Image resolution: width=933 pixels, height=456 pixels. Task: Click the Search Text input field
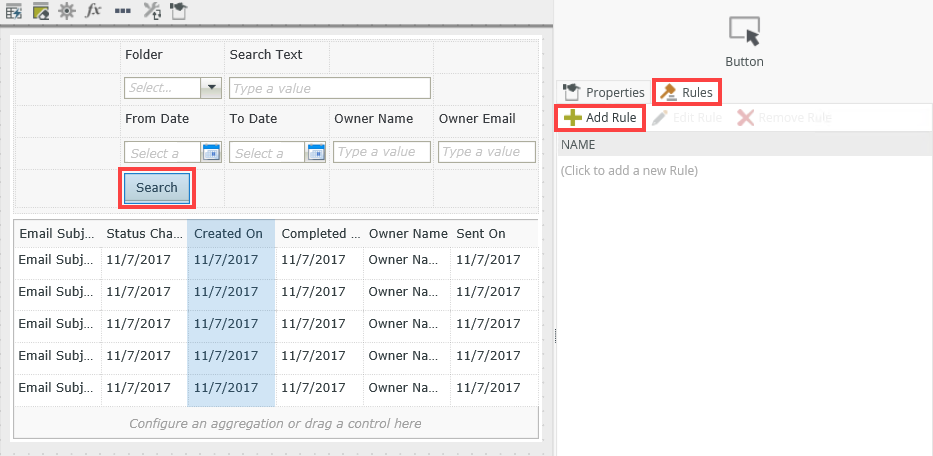pos(330,88)
